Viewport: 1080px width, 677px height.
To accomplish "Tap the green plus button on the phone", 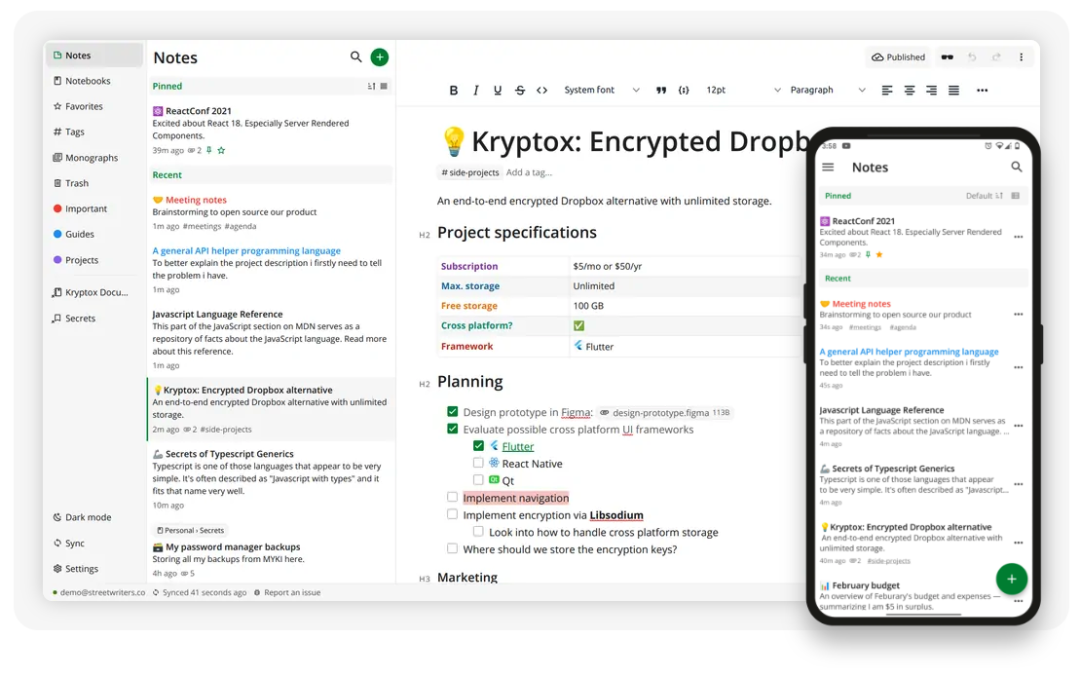I will [1011, 579].
